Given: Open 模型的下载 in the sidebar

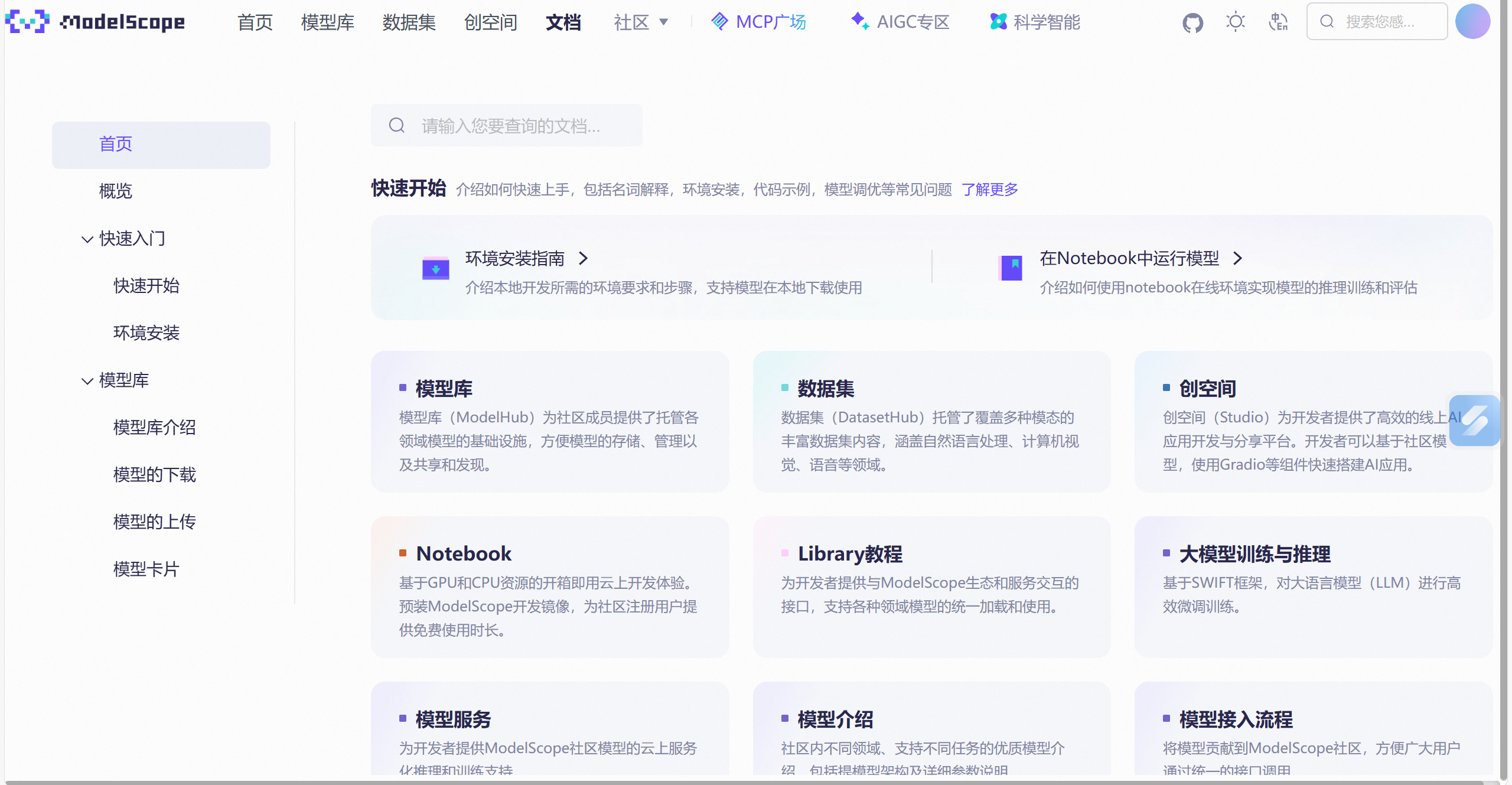Looking at the screenshot, I should [x=154, y=475].
